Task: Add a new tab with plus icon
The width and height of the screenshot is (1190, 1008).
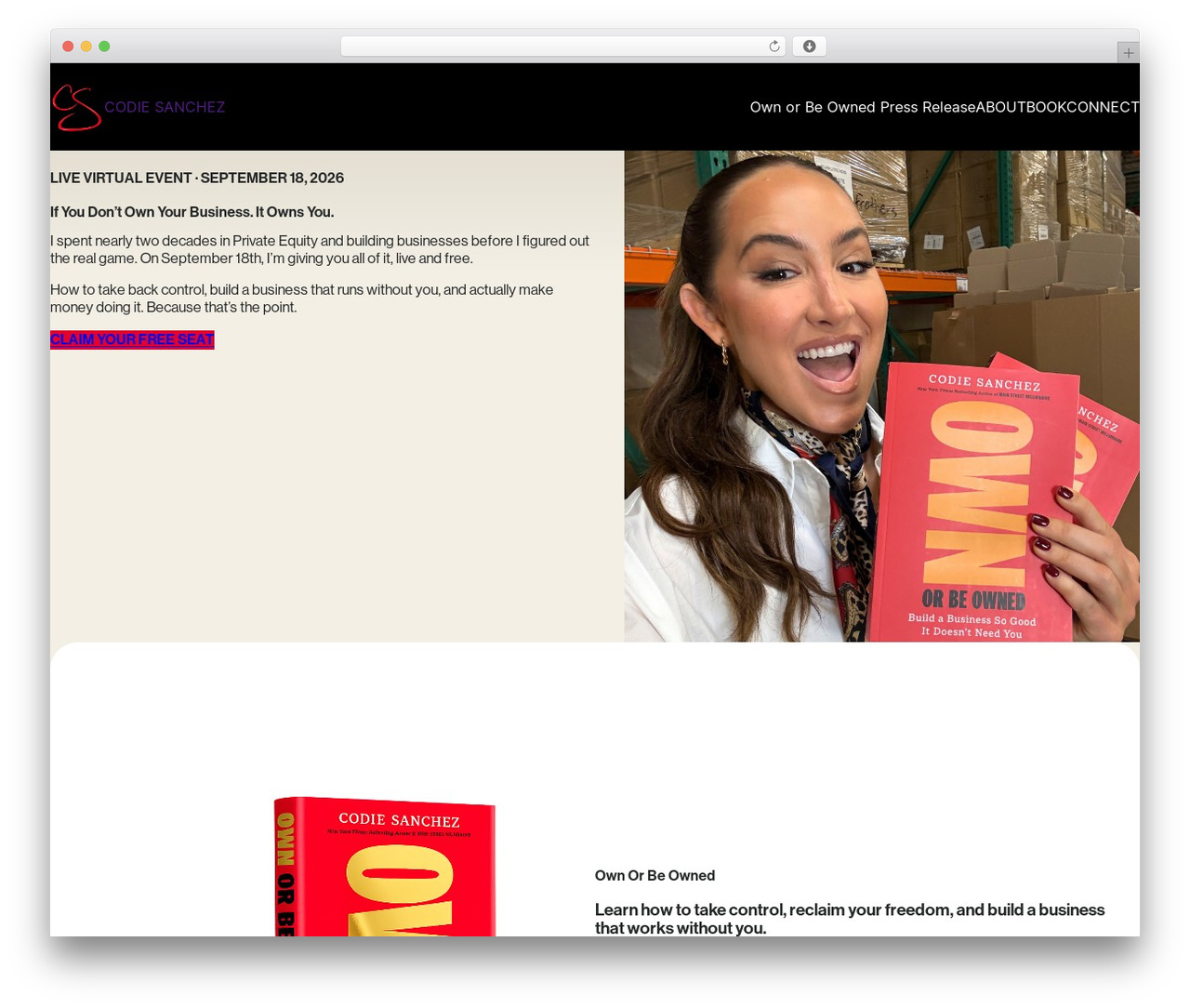Action: coord(1128,53)
